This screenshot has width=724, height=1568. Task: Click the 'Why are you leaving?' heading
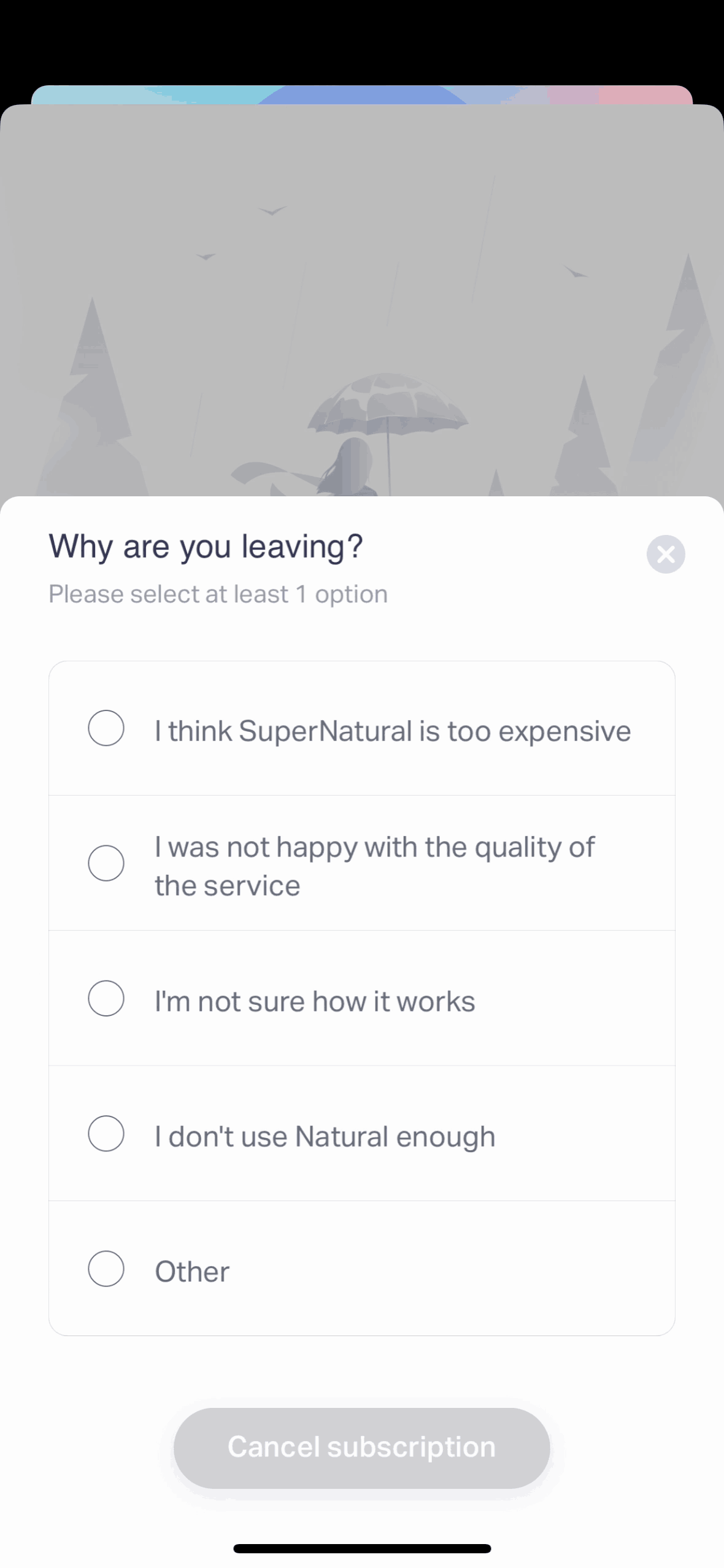tap(206, 546)
